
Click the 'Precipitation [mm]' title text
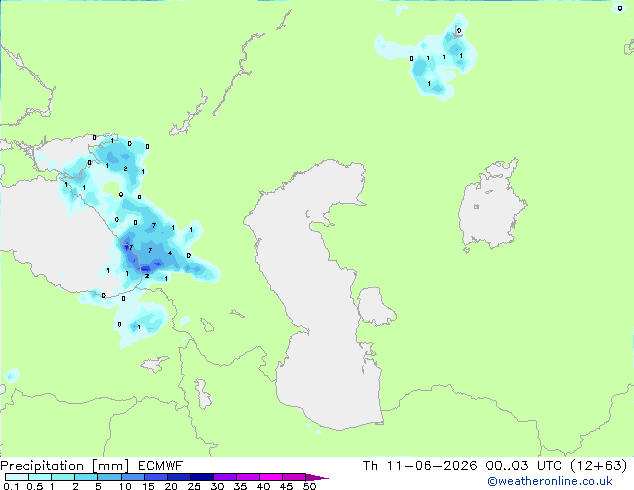[65, 466]
